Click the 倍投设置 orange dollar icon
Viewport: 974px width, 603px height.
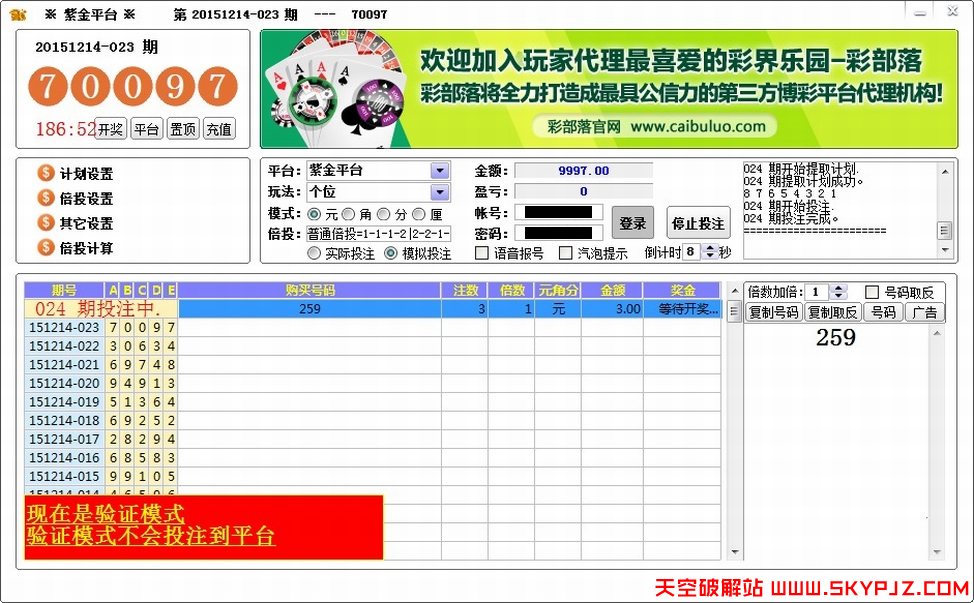(x=45, y=196)
